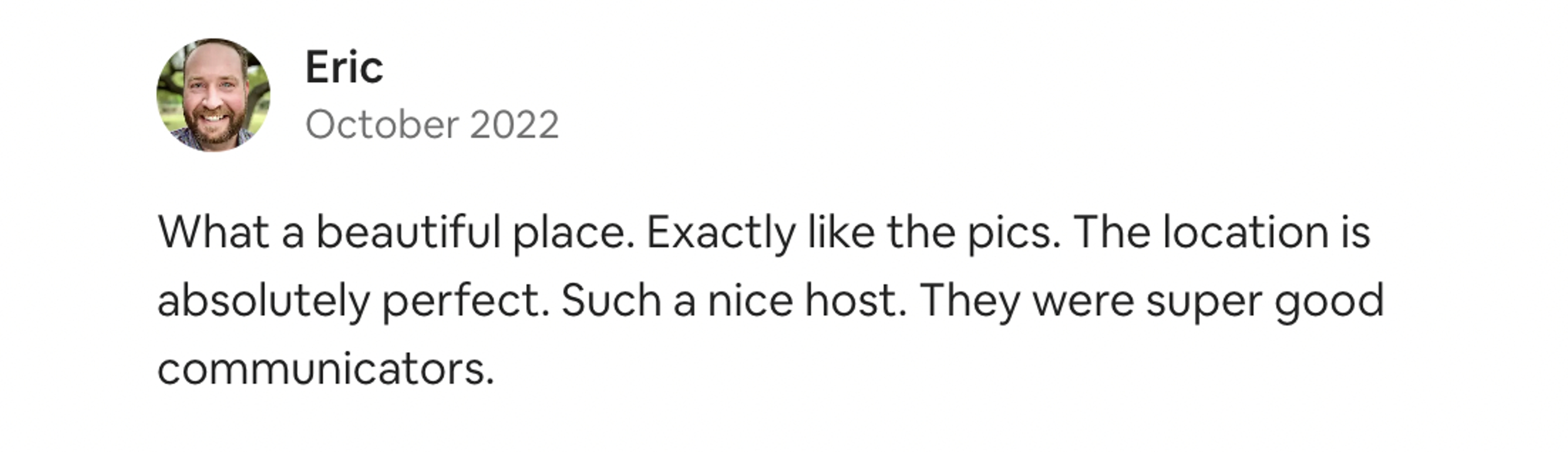Select the October 2022 review date
The width and height of the screenshot is (1568, 452).
(x=431, y=125)
